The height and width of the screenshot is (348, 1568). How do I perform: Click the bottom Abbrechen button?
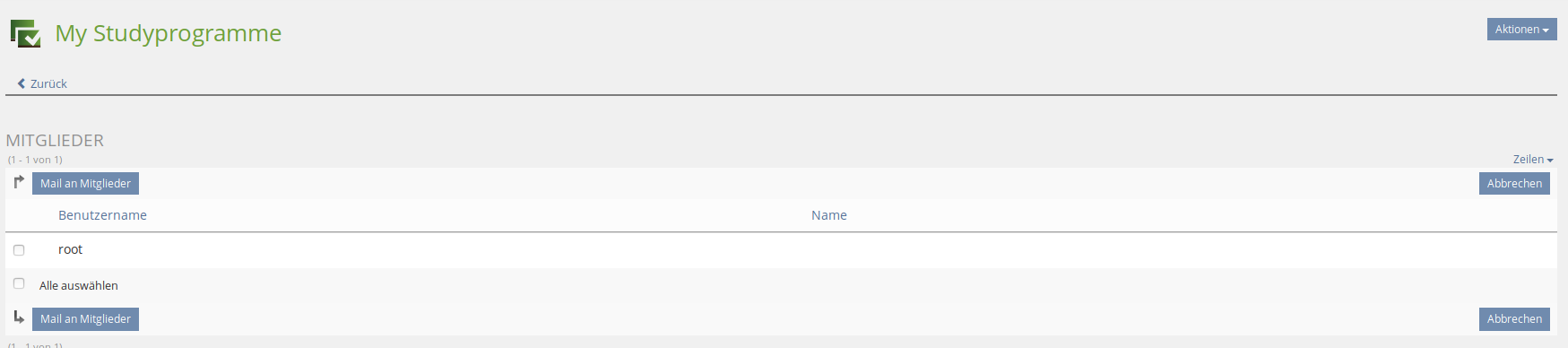1514,318
